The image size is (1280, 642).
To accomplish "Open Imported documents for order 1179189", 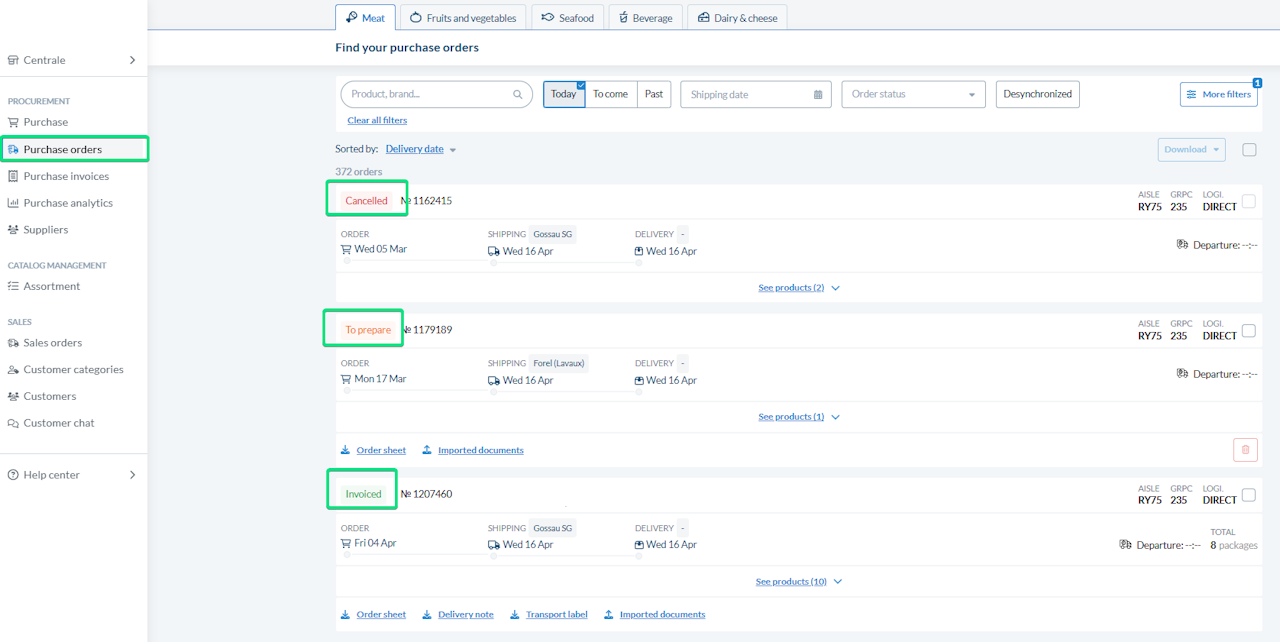I will coord(473,450).
